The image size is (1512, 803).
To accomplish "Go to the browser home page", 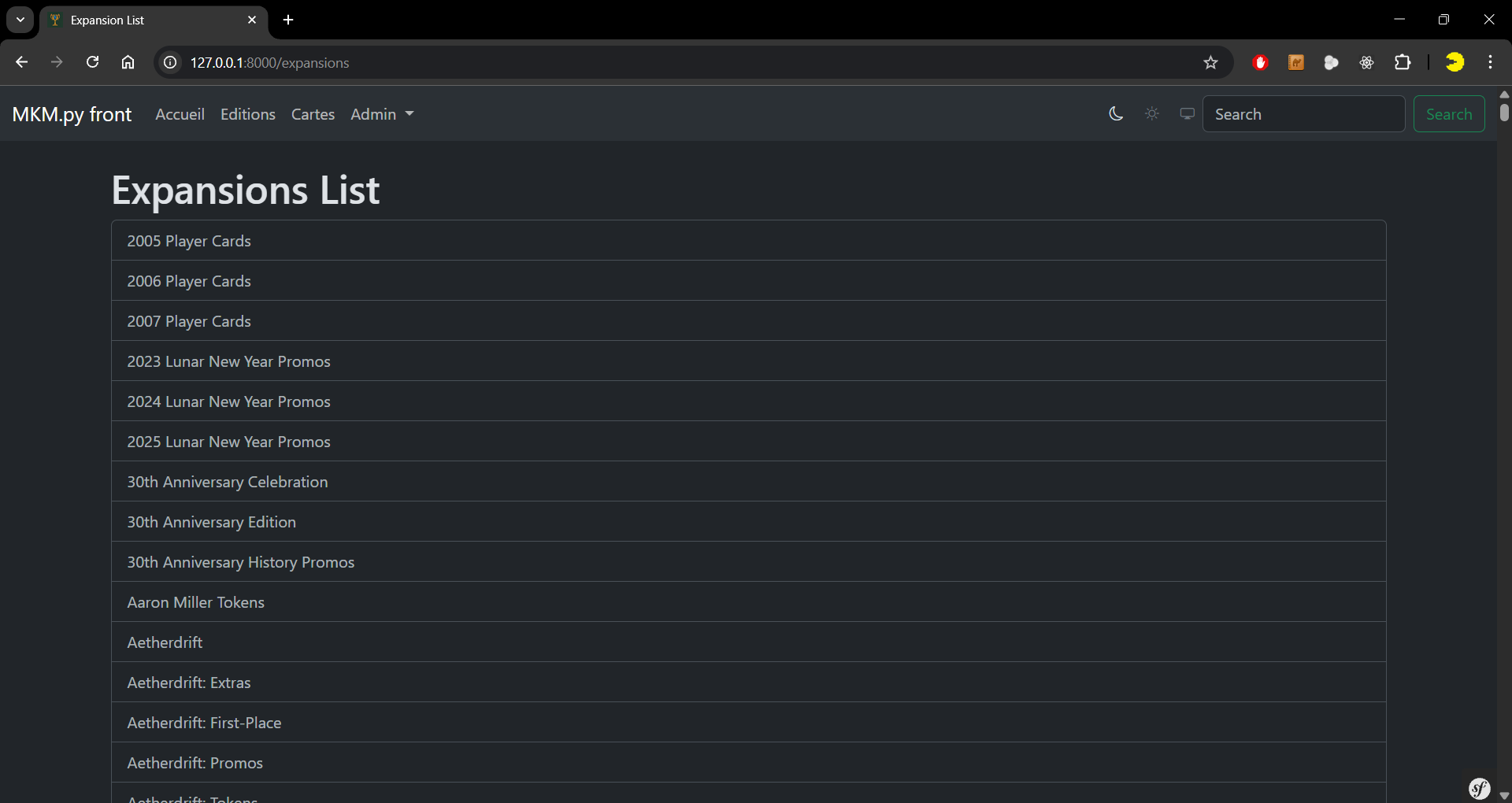I will click(x=128, y=62).
